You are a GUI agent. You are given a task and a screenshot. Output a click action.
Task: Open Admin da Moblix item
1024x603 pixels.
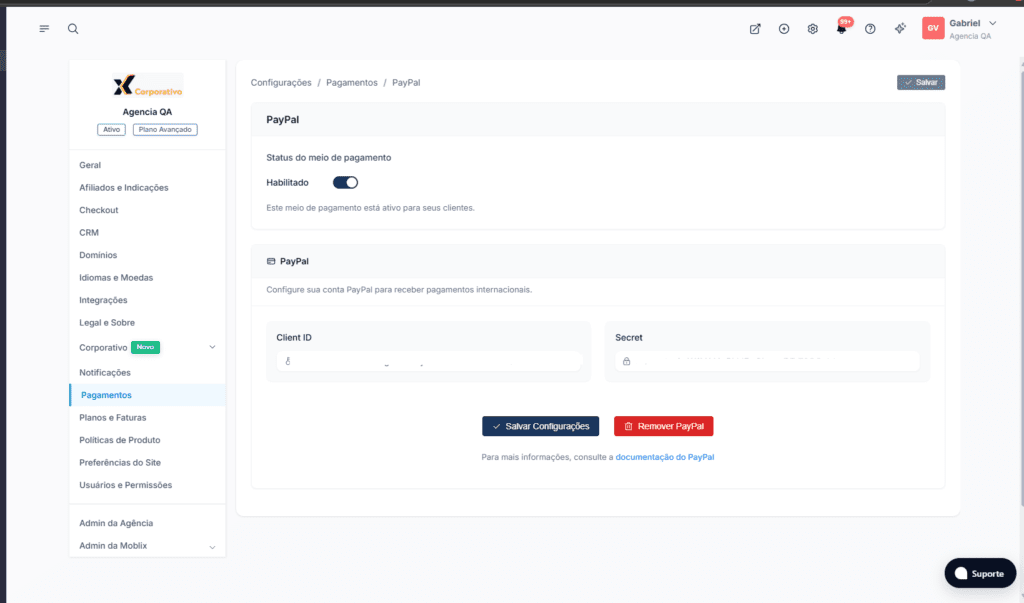pyautogui.click(x=113, y=546)
